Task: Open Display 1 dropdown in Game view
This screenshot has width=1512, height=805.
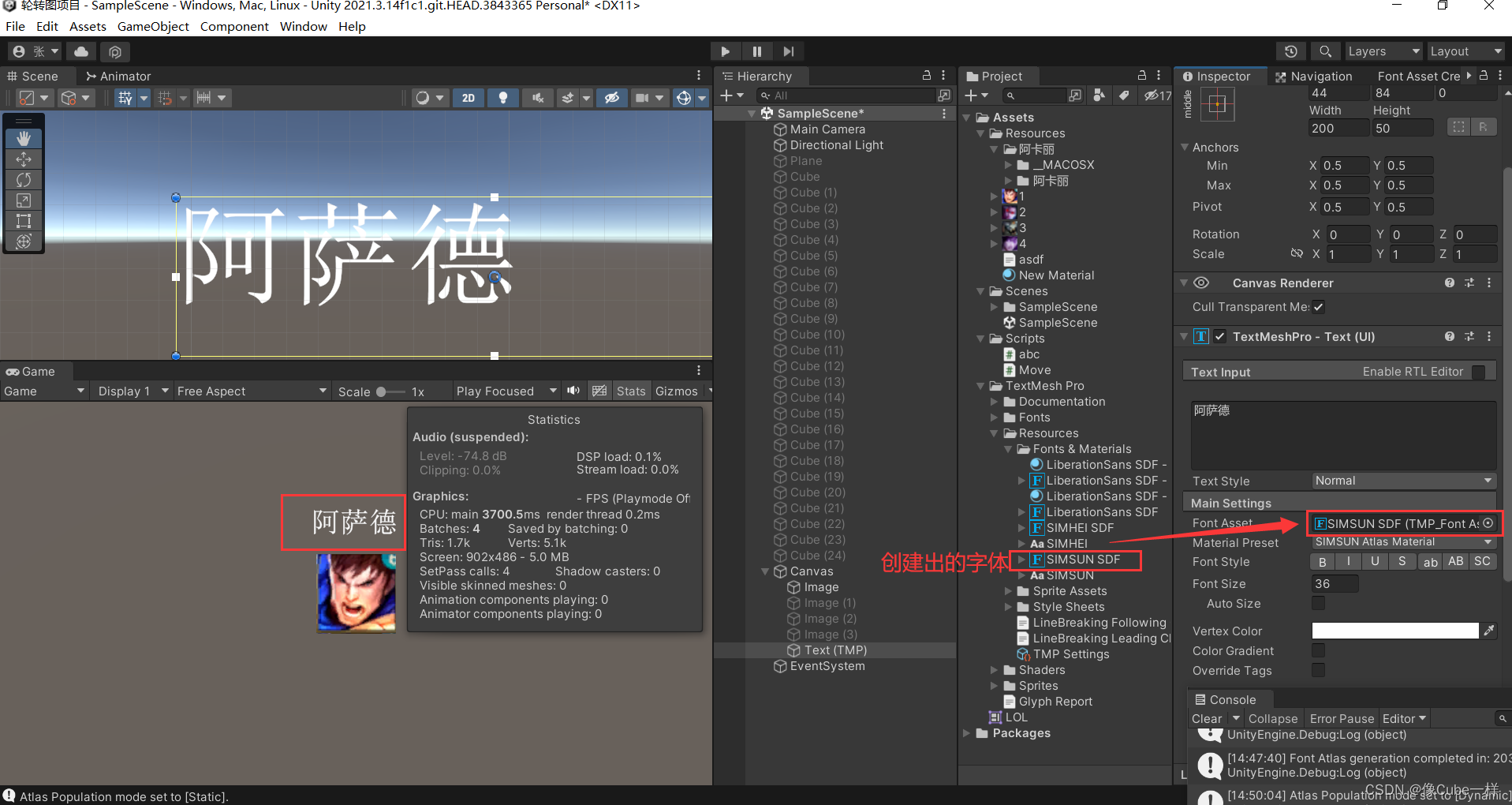Action: 133,391
